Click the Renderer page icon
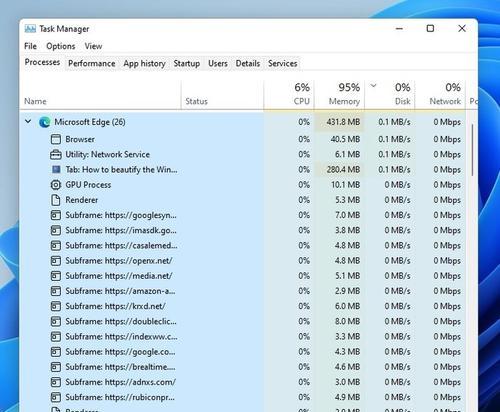The image size is (500, 412). [56, 200]
